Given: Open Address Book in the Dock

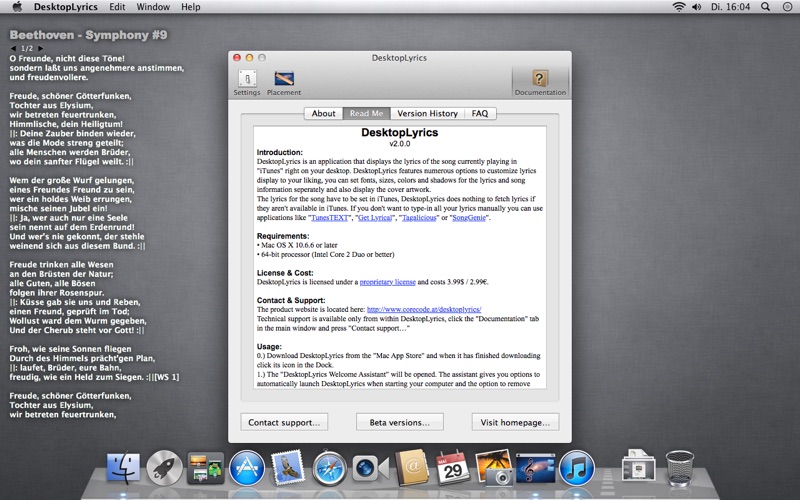Looking at the screenshot, I should pos(412,467).
